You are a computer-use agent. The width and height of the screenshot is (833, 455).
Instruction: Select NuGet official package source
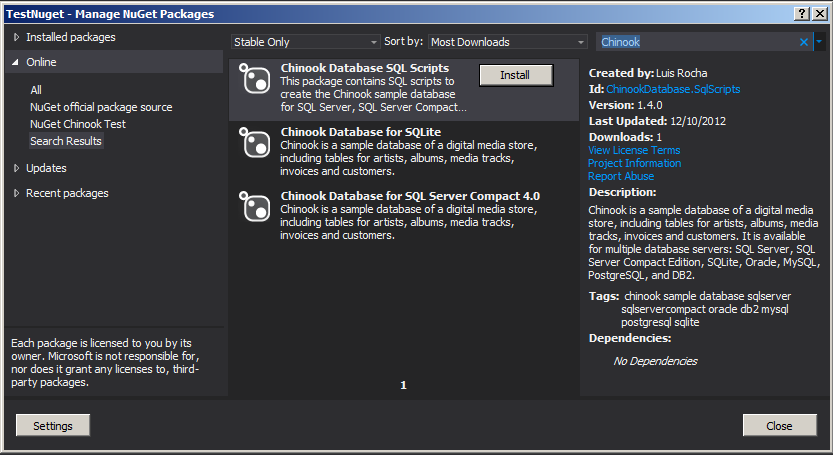[x=101, y=107]
